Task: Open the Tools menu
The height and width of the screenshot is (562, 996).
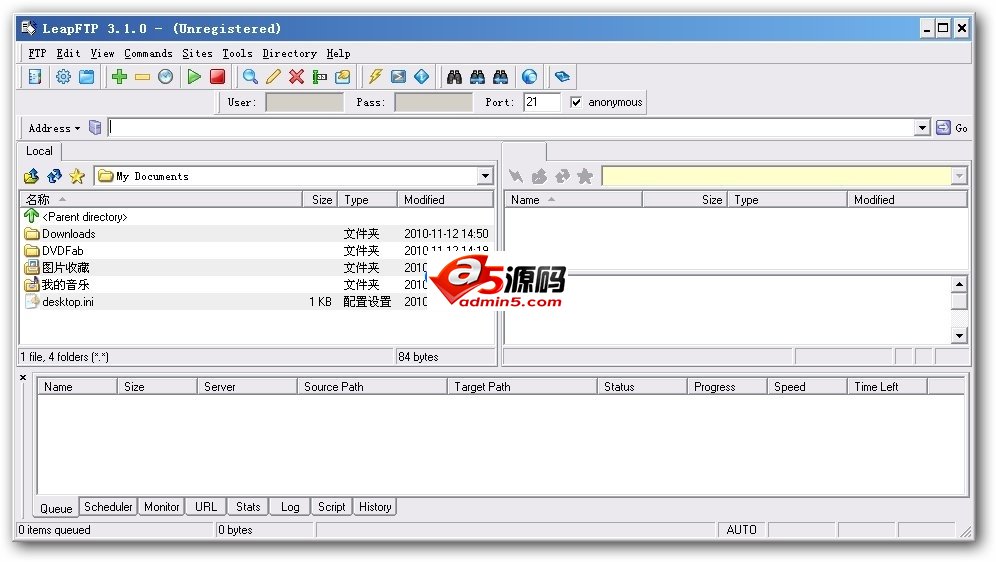Action: (x=237, y=53)
